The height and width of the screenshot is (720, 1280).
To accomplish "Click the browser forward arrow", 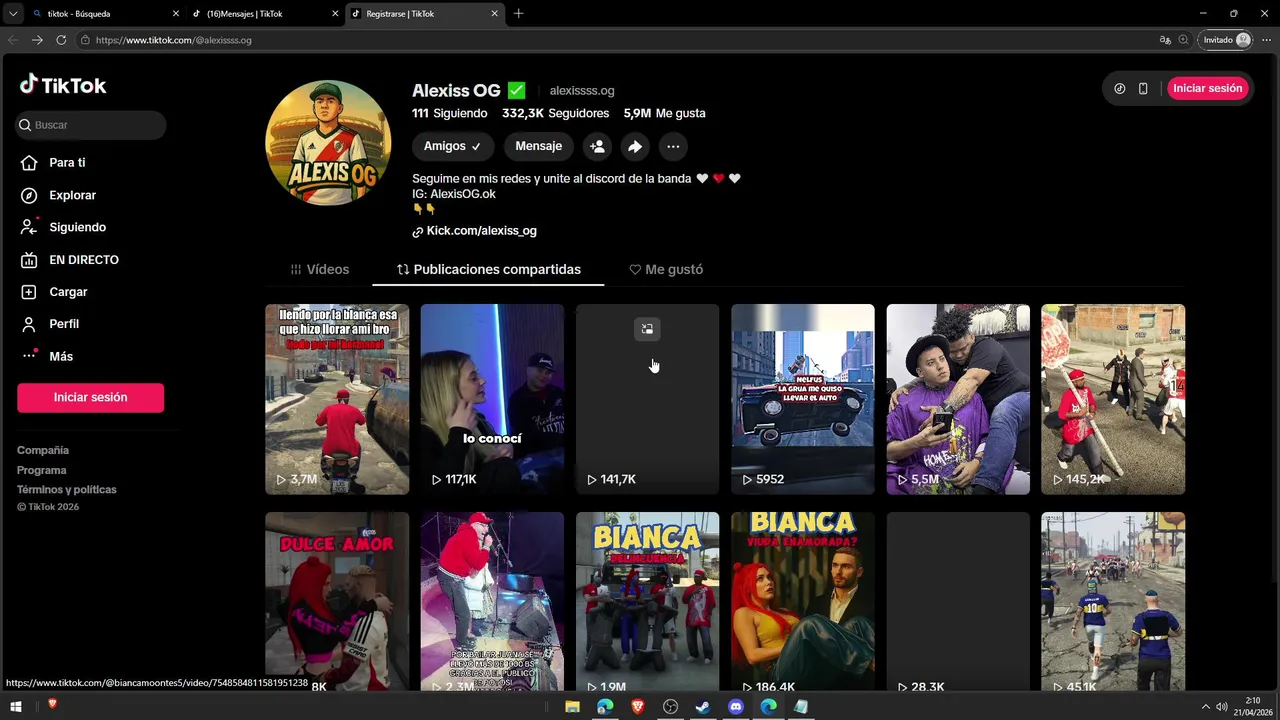I will tap(37, 40).
